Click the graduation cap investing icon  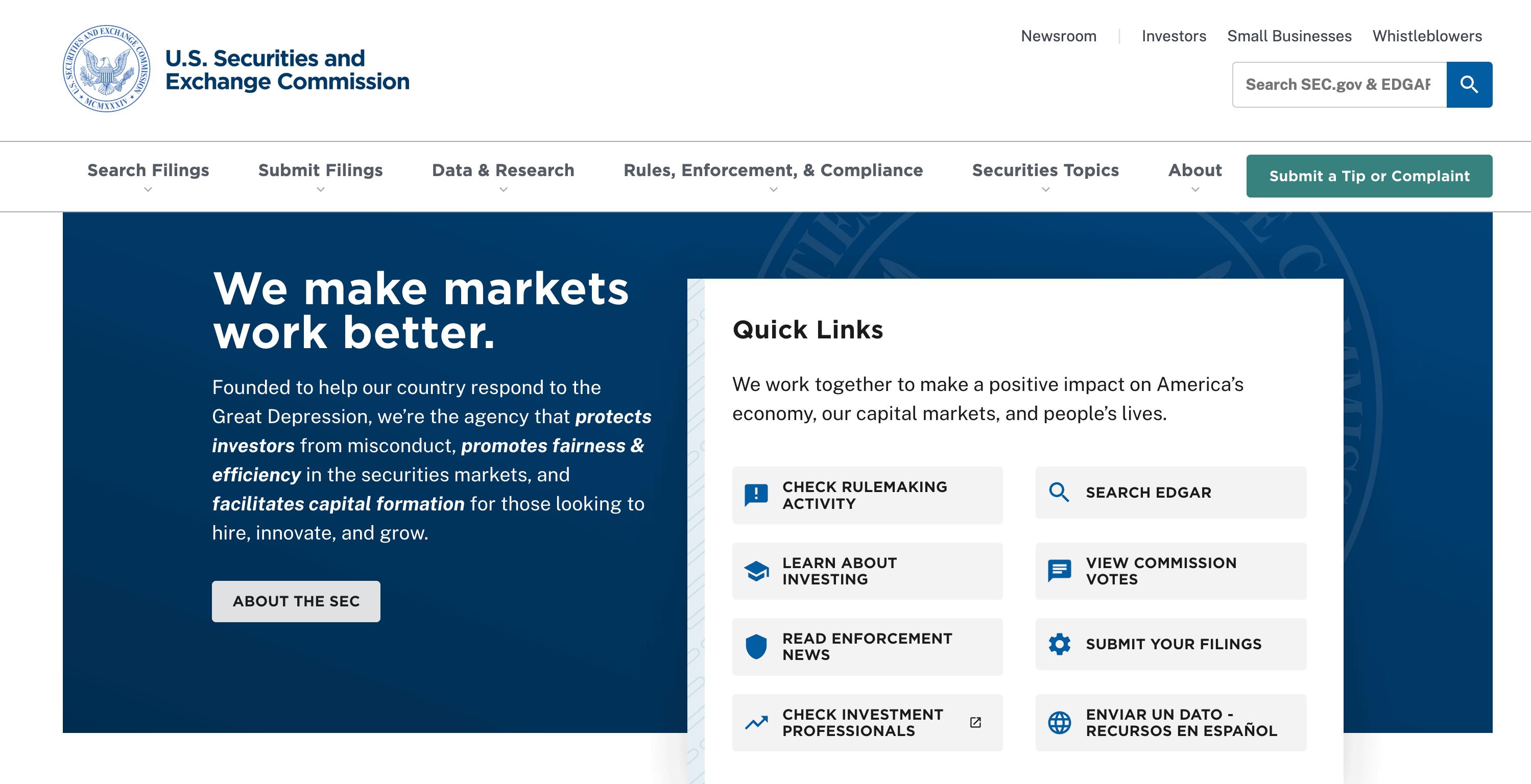point(756,571)
